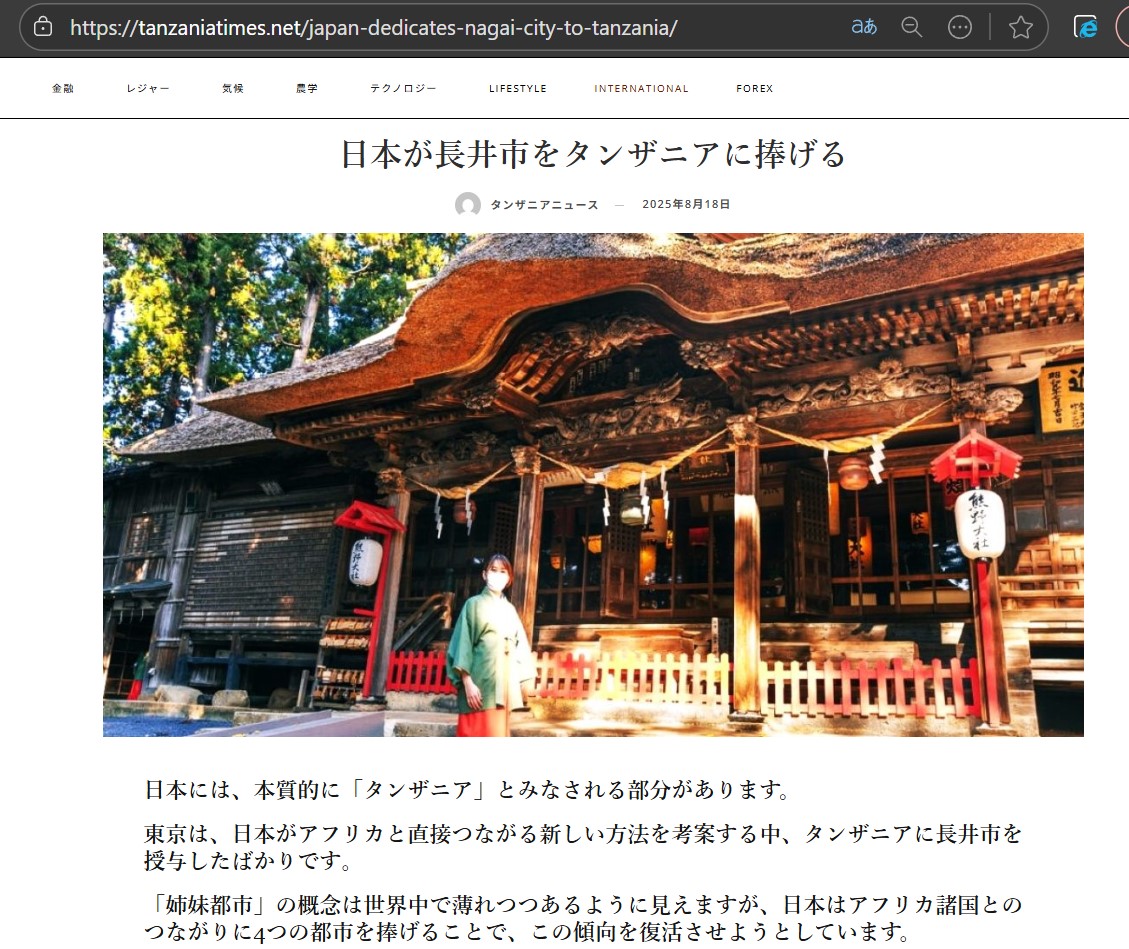Click the URL in address bar
The height and width of the screenshot is (949, 1129).
[x=373, y=27]
